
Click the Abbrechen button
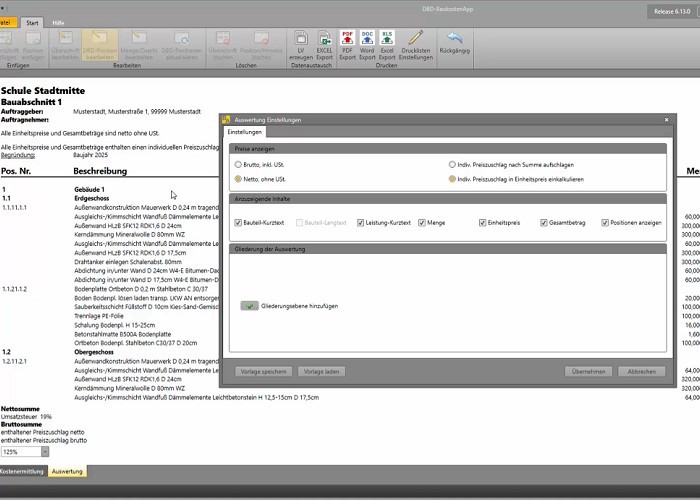point(642,371)
